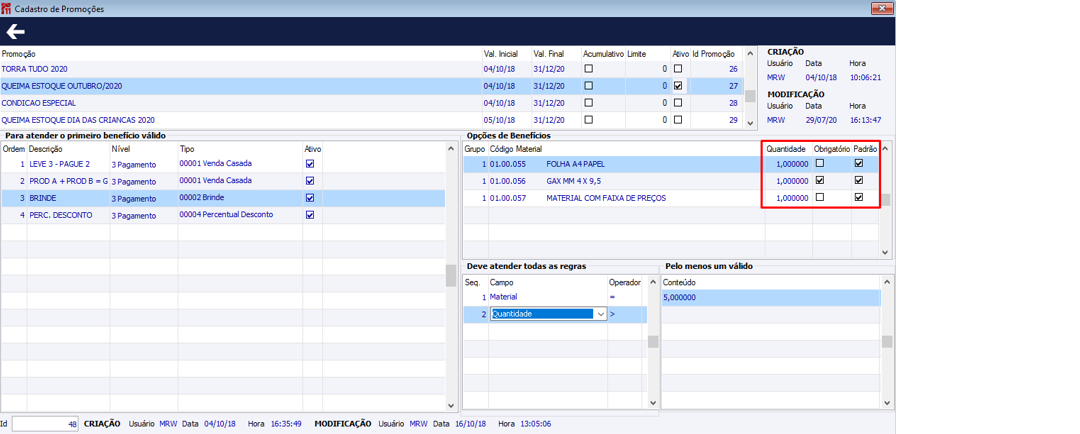
Task: Click the Código Material column header
Action: tap(516, 149)
